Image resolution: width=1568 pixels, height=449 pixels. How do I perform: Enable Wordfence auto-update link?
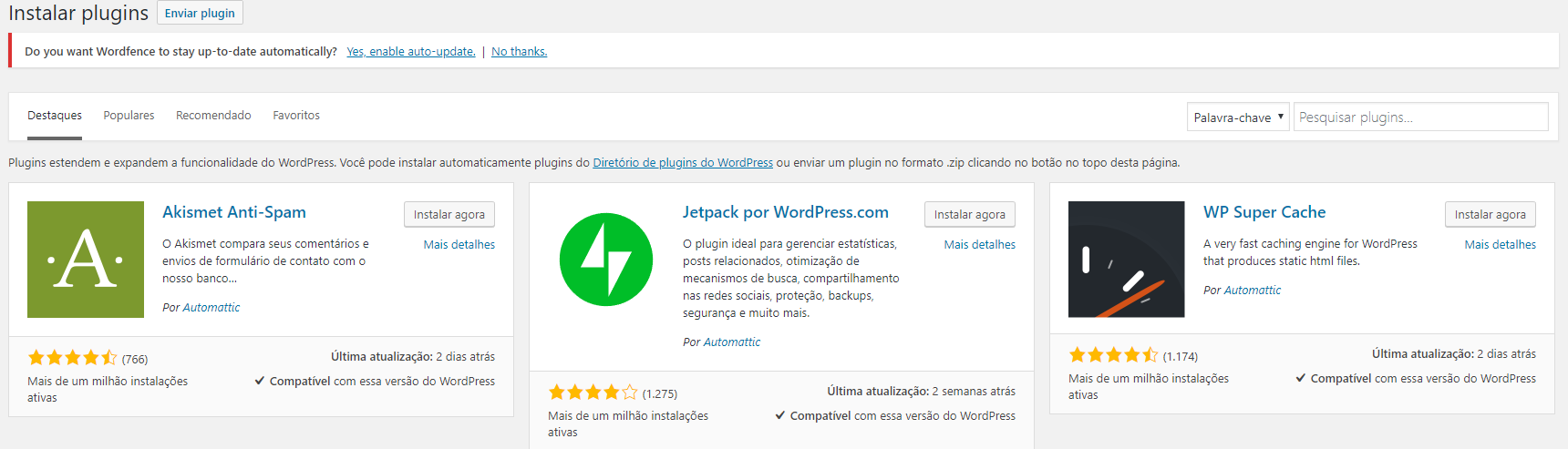point(411,52)
